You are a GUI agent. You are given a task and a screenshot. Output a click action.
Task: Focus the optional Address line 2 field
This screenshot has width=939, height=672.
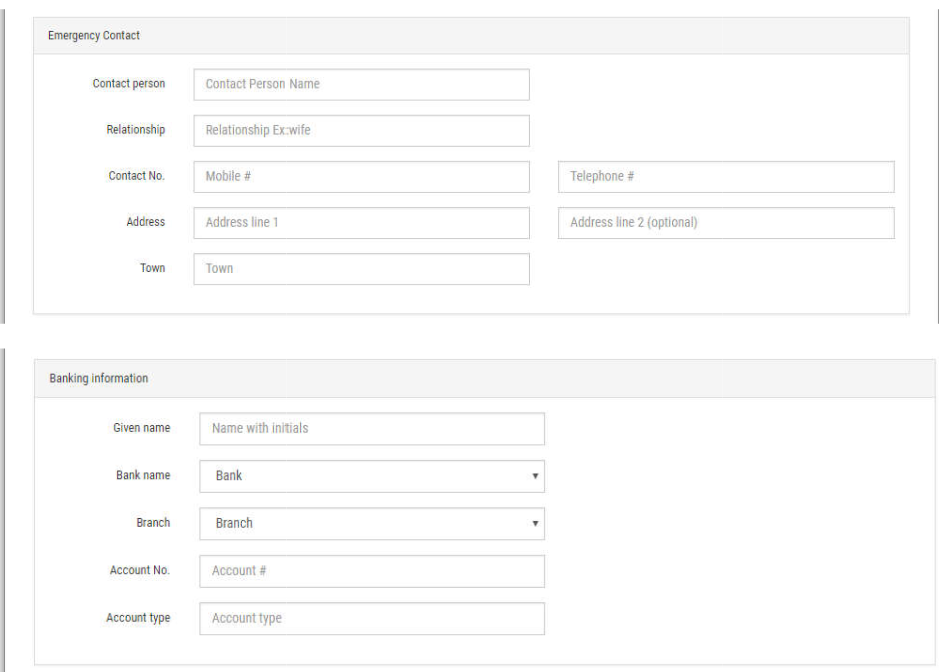tap(725, 222)
